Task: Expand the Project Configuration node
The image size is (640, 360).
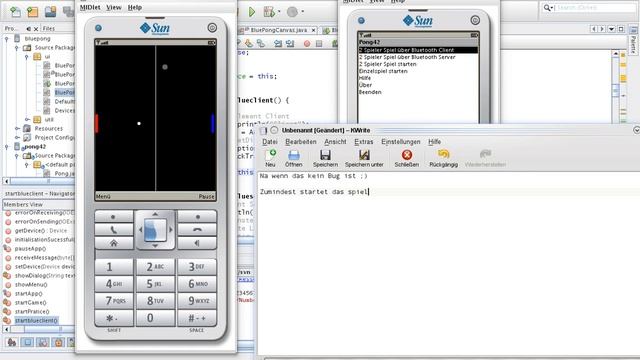Action: click(17, 138)
